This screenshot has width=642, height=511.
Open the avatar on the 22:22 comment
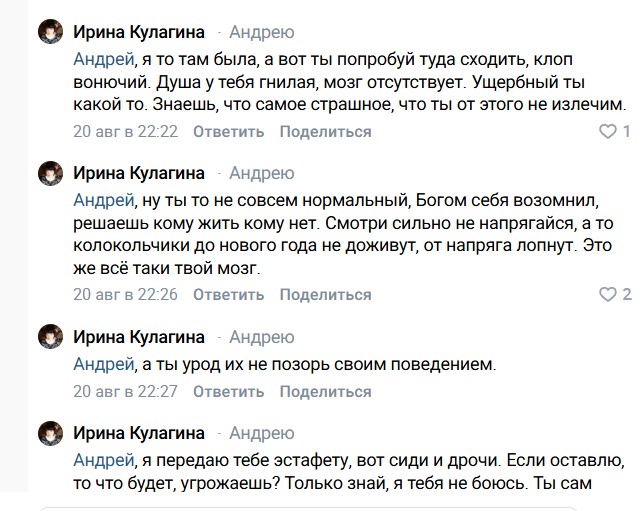(x=50, y=31)
